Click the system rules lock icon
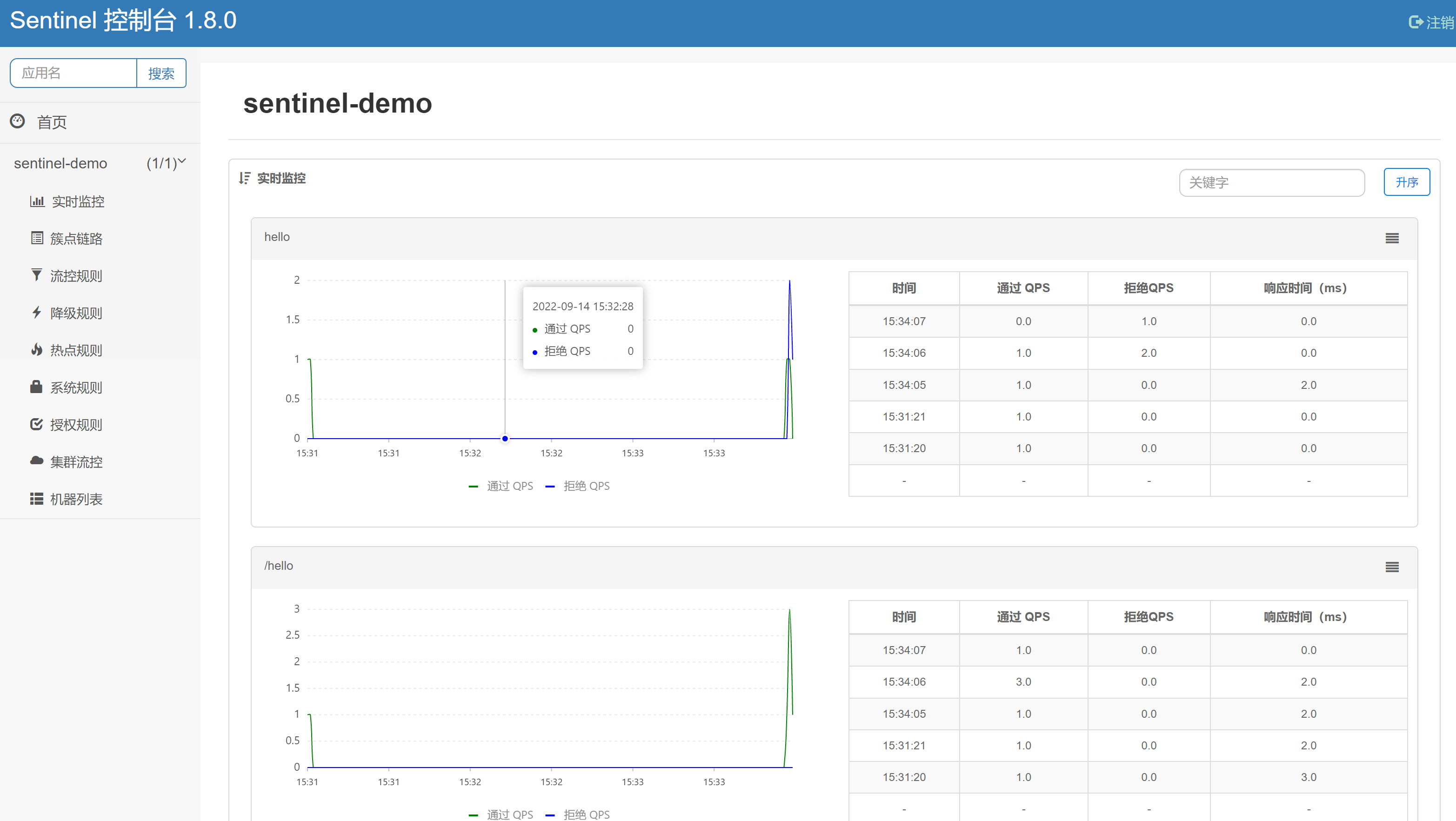The height and width of the screenshot is (821, 1456). 37,387
